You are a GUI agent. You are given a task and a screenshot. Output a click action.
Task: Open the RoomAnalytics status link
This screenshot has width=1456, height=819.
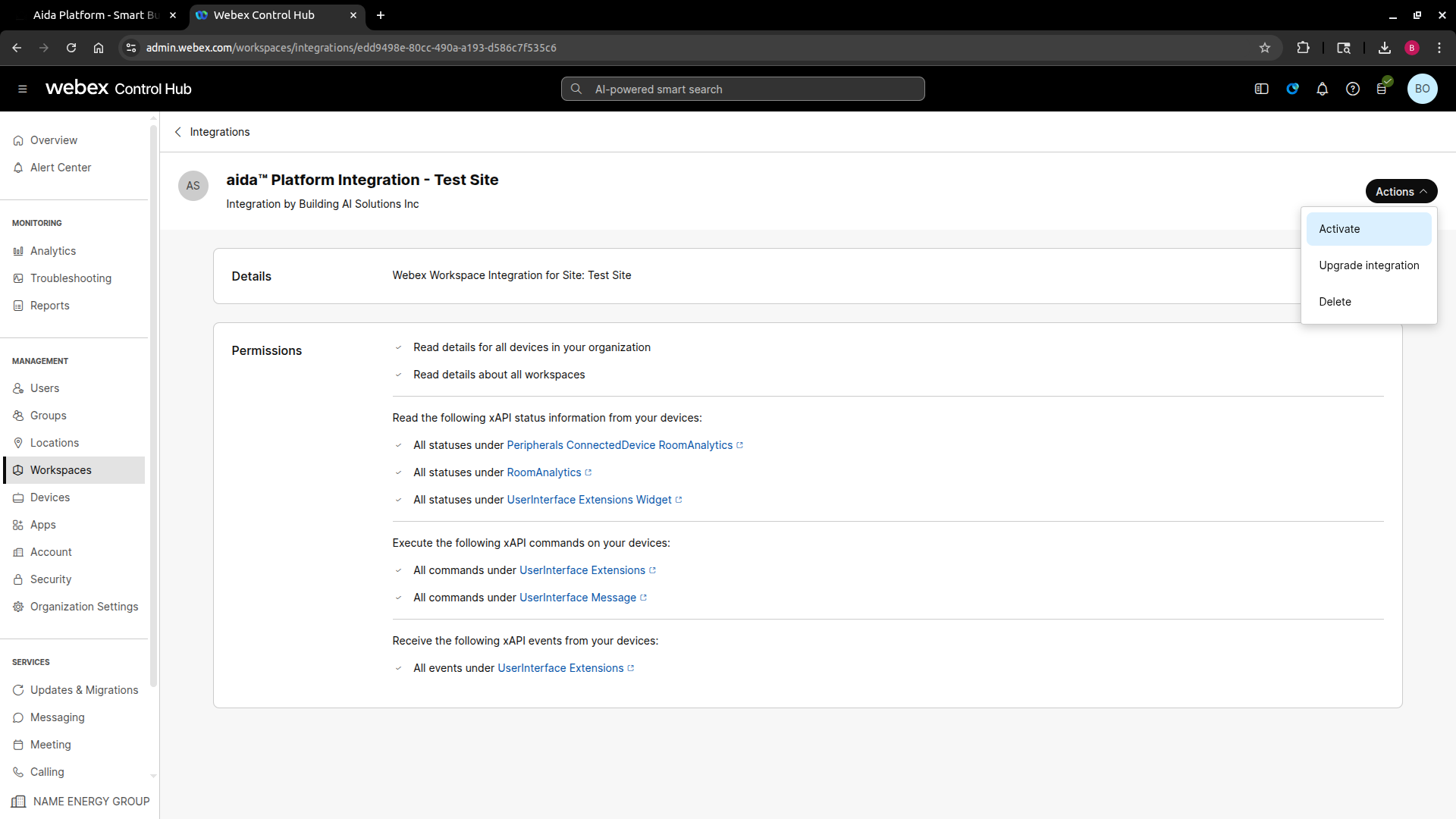(x=544, y=472)
